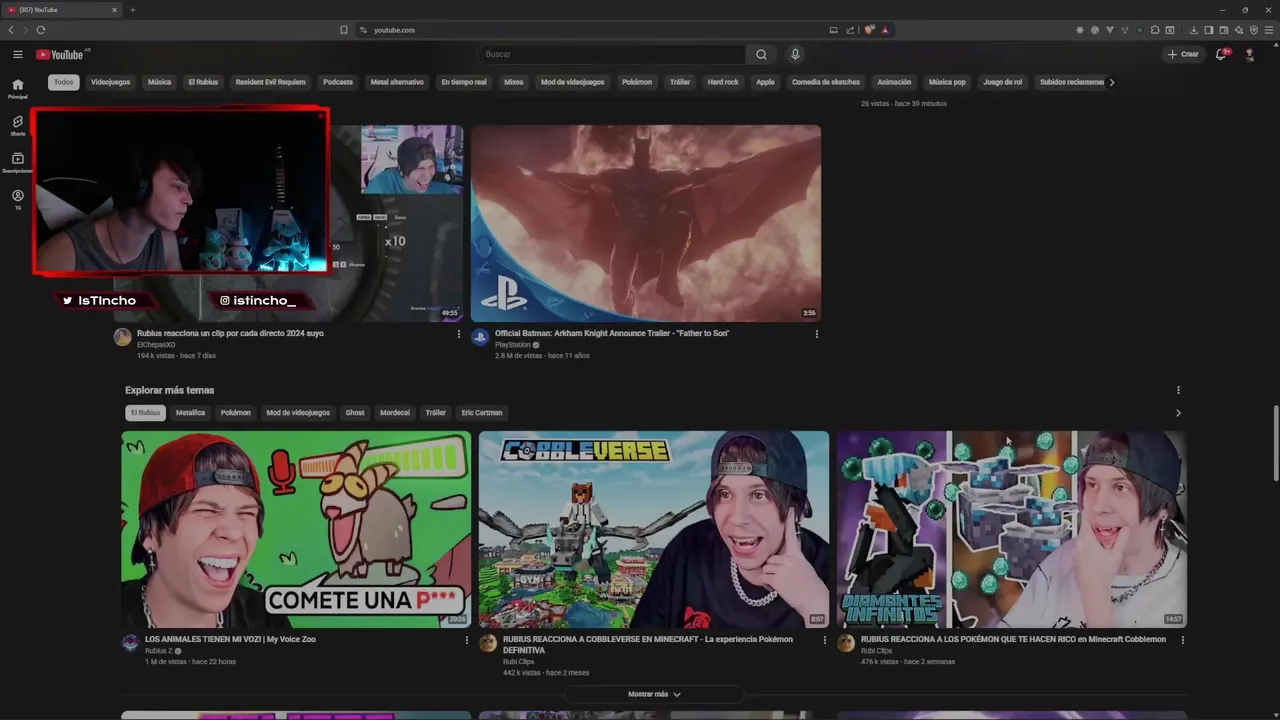This screenshot has width=1280, height=720.
Task: Open Shorts from the sidebar
Action: pos(17,125)
